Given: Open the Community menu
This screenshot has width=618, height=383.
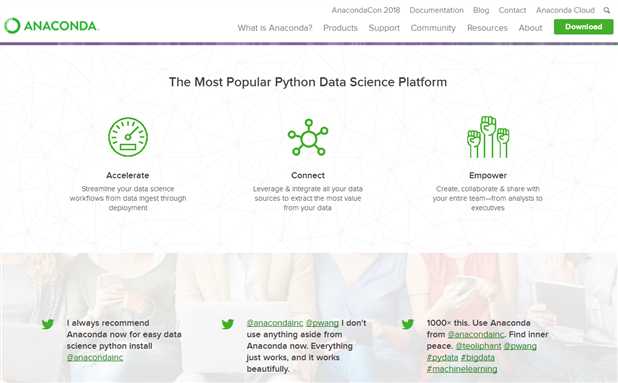Looking at the screenshot, I should pyautogui.click(x=433, y=28).
